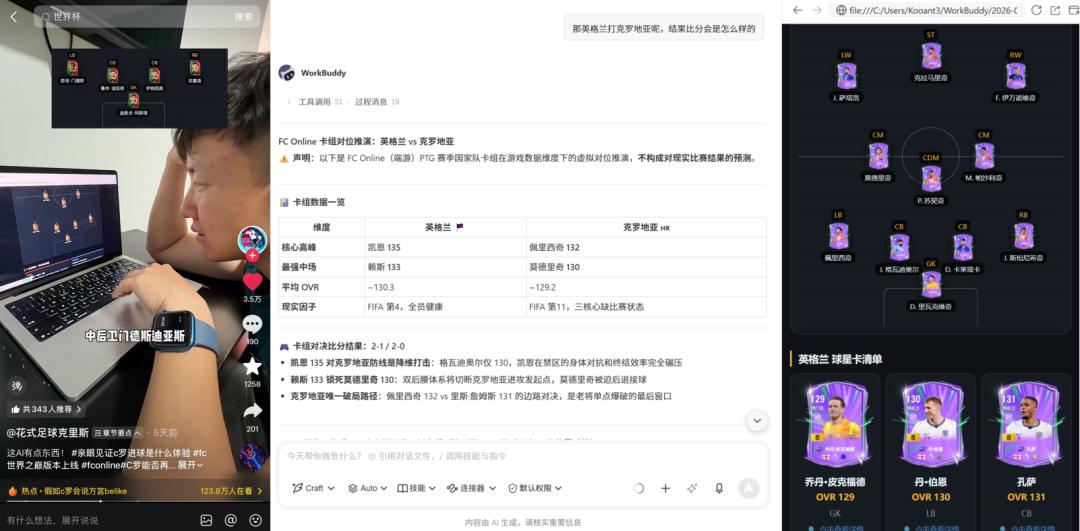Open the 过程消息 19 section

[377, 102]
